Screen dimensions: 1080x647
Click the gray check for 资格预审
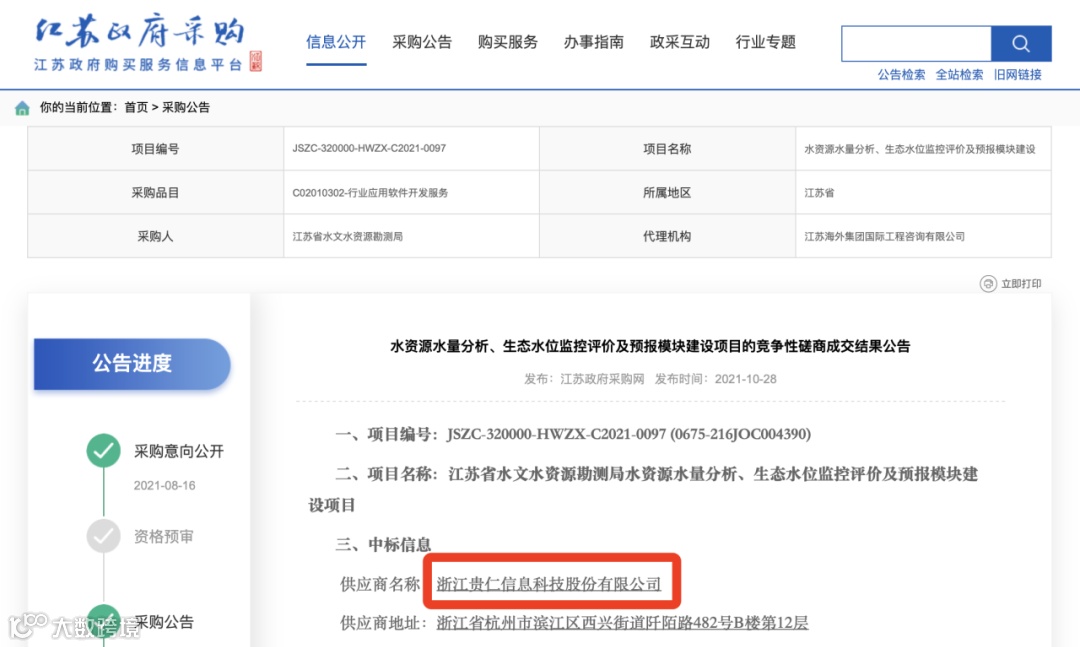click(x=103, y=536)
